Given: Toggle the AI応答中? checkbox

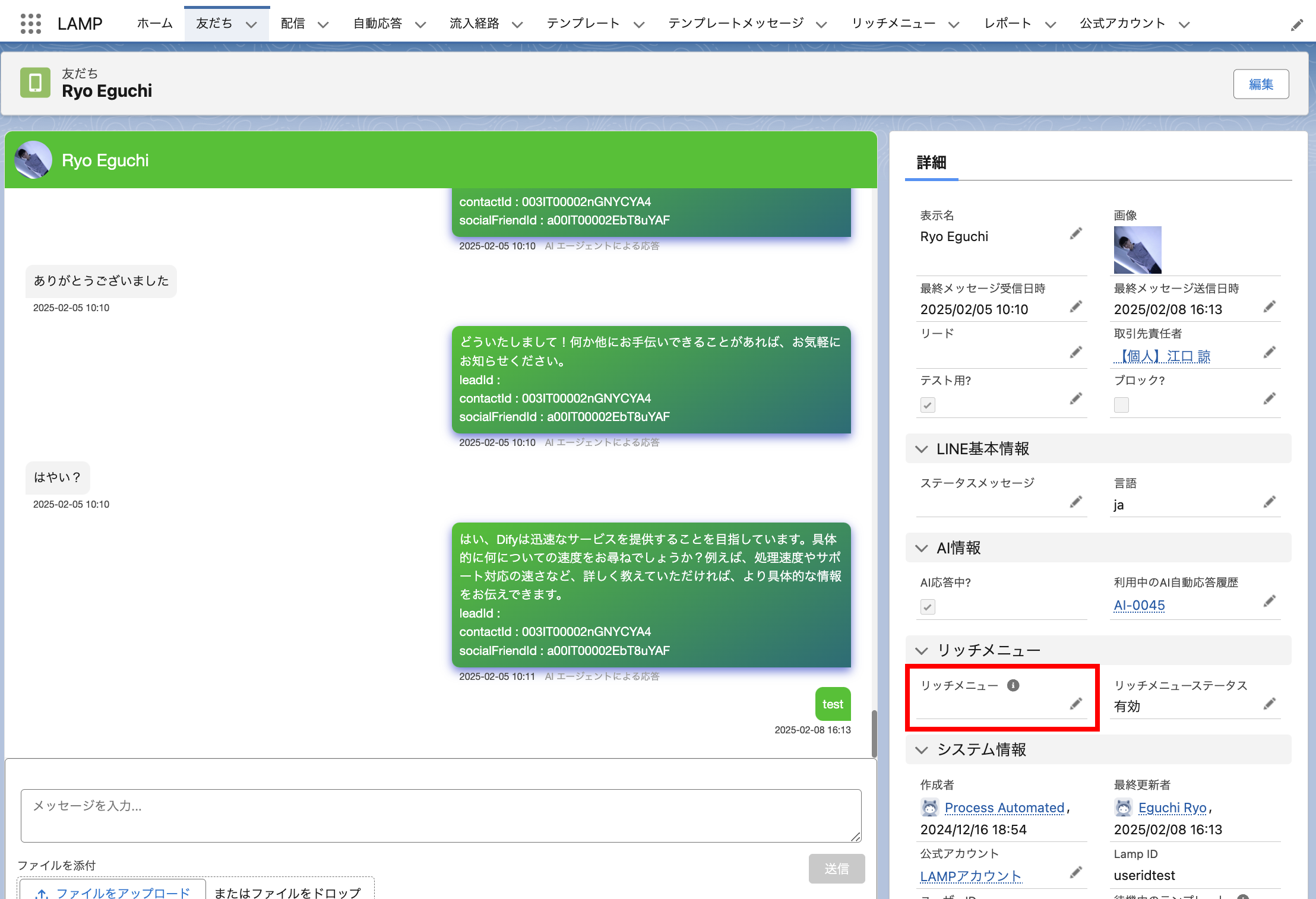Looking at the screenshot, I should [928, 607].
